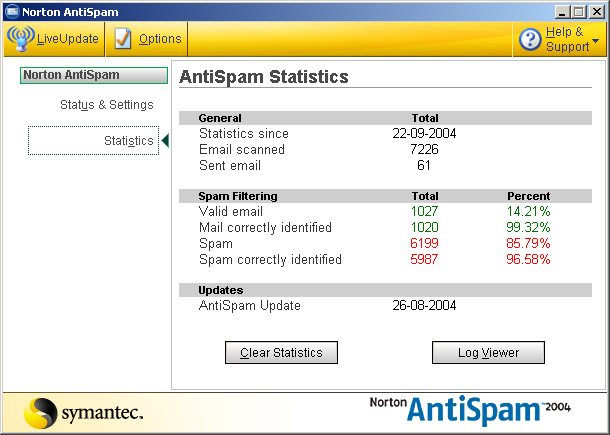The image size is (610, 435).
Task: Click the spam total 6199
Action: pos(424,243)
